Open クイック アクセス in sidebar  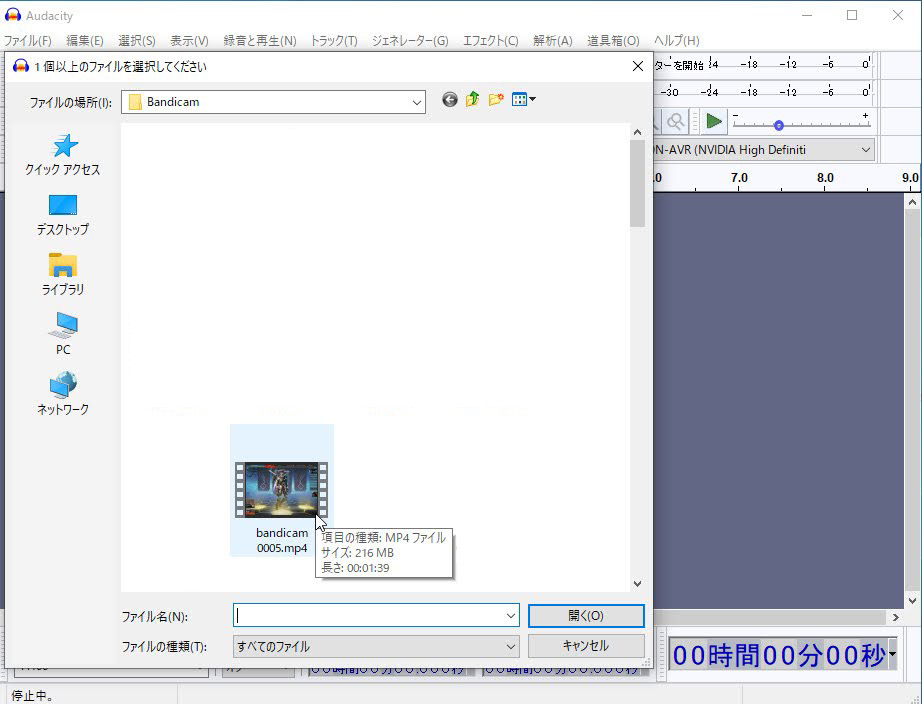pyautogui.click(x=63, y=155)
